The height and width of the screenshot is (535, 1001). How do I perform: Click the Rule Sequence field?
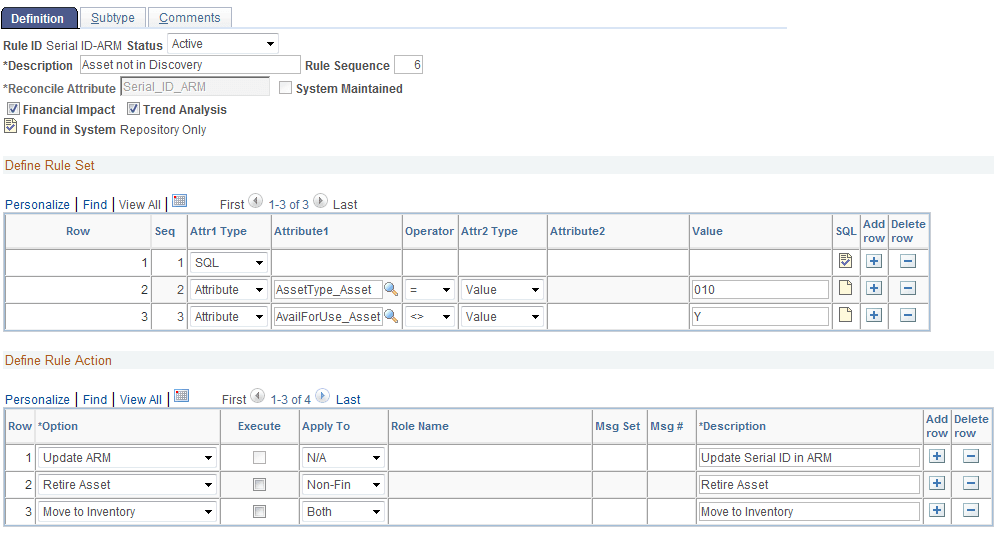click(x=409, y=64)
